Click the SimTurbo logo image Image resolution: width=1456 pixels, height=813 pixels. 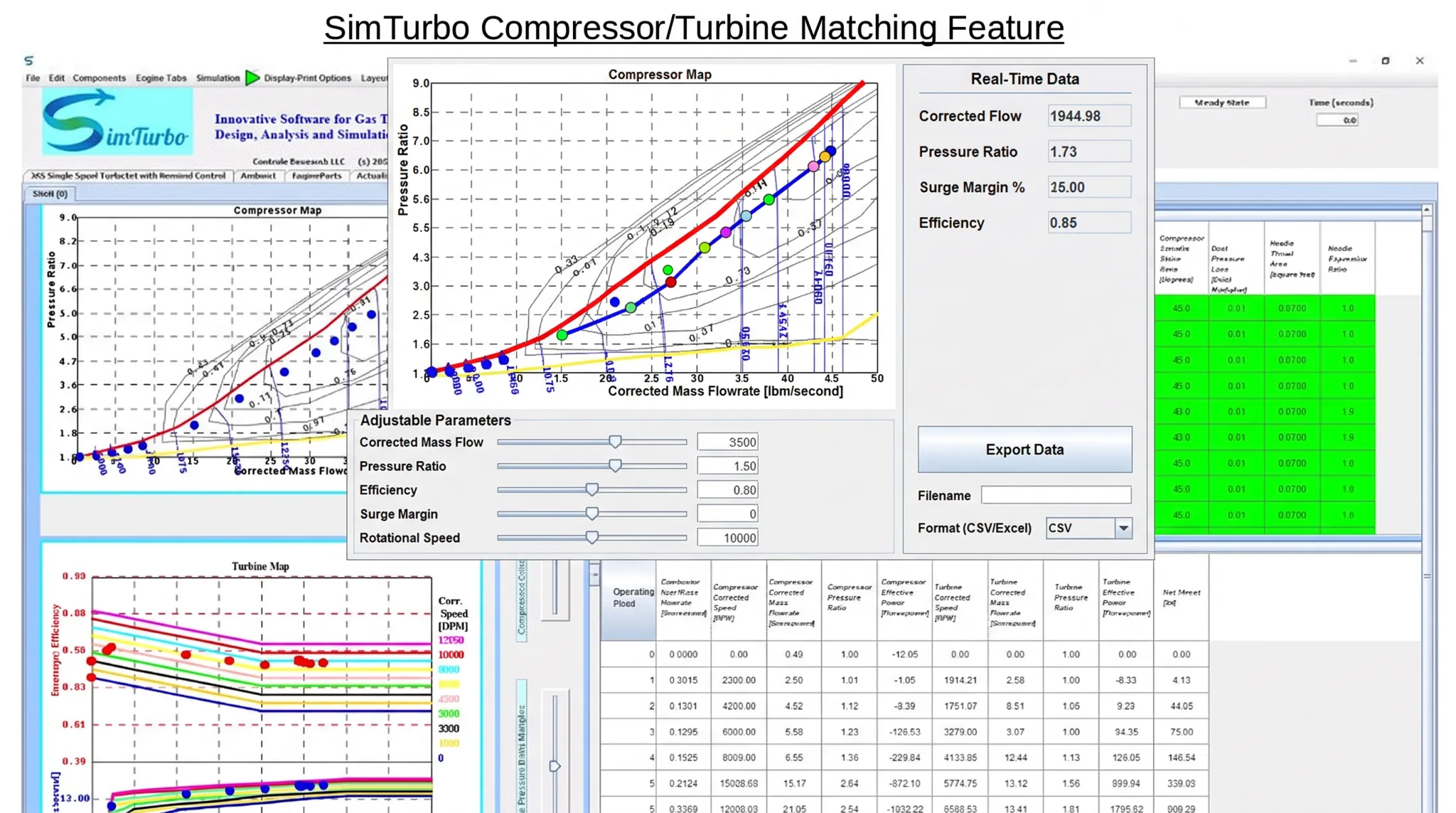pos(117,122)
